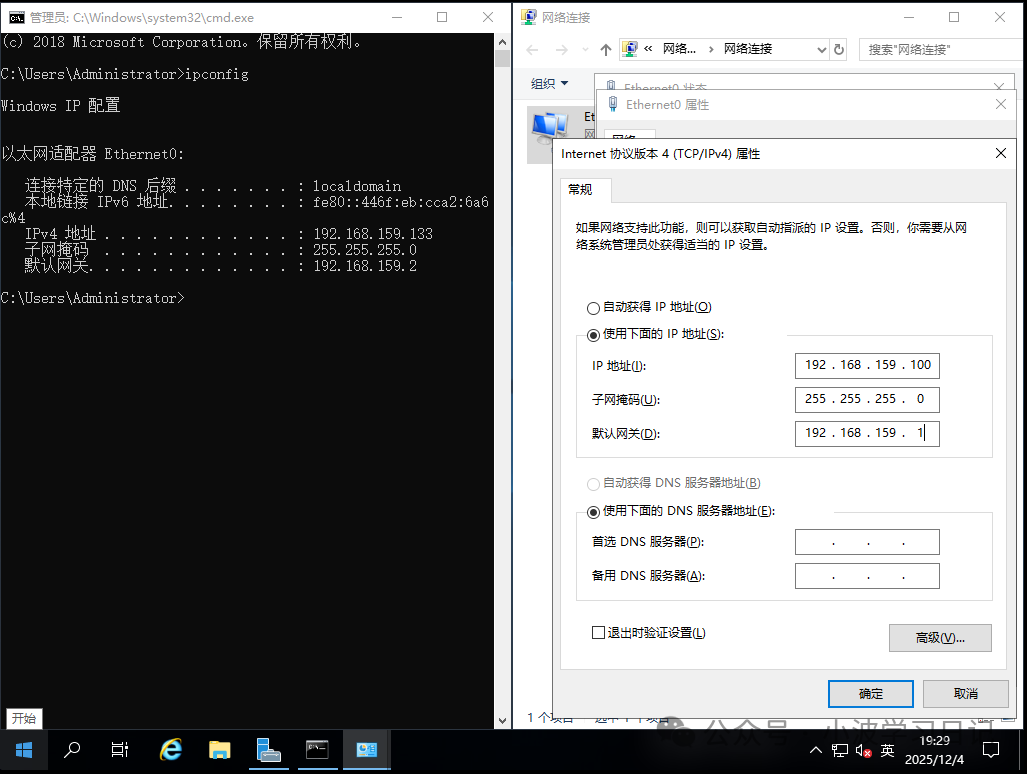The height and width of the screenshot is (774, 1027).
Task: Open the Windows Start menu
Action: pyautogui.click(x=24, y=750)
